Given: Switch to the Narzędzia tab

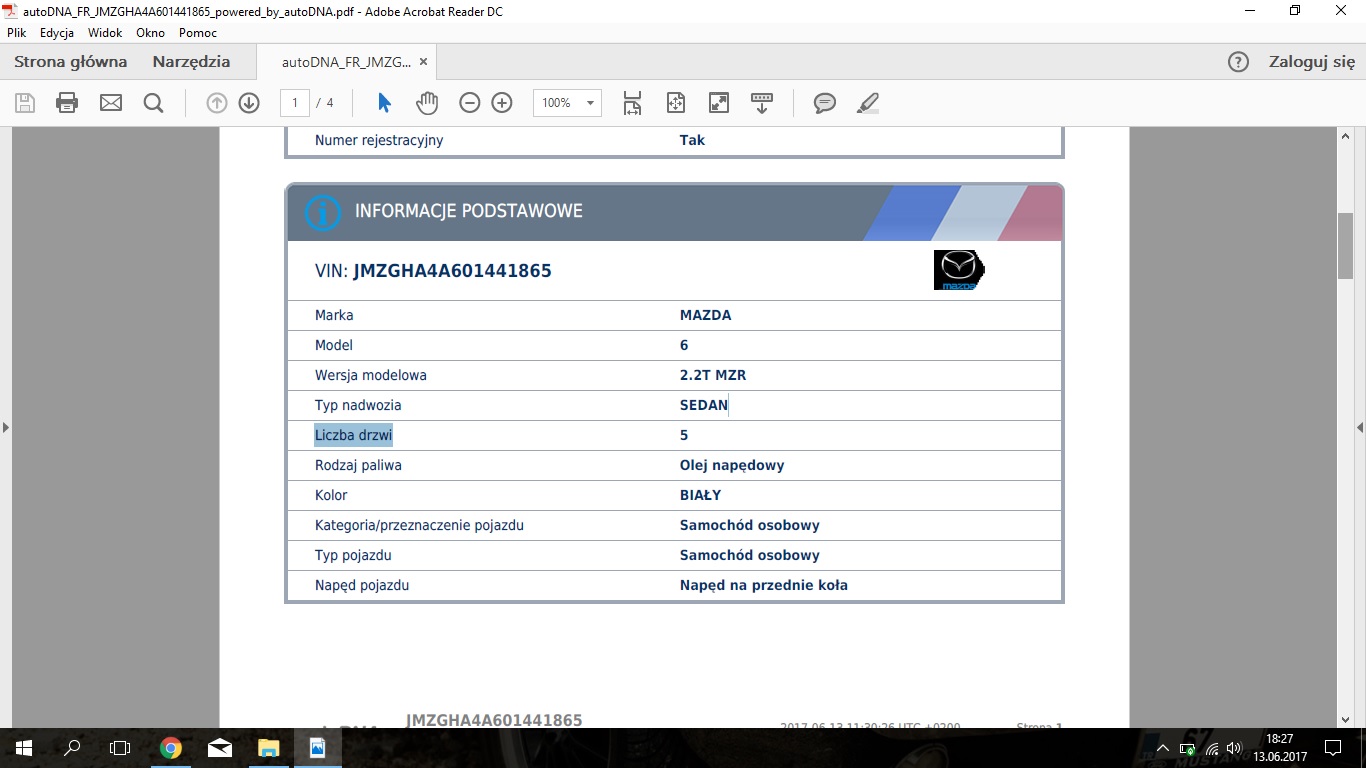Looking at the screenshot, I should click(x=191, y=62).
